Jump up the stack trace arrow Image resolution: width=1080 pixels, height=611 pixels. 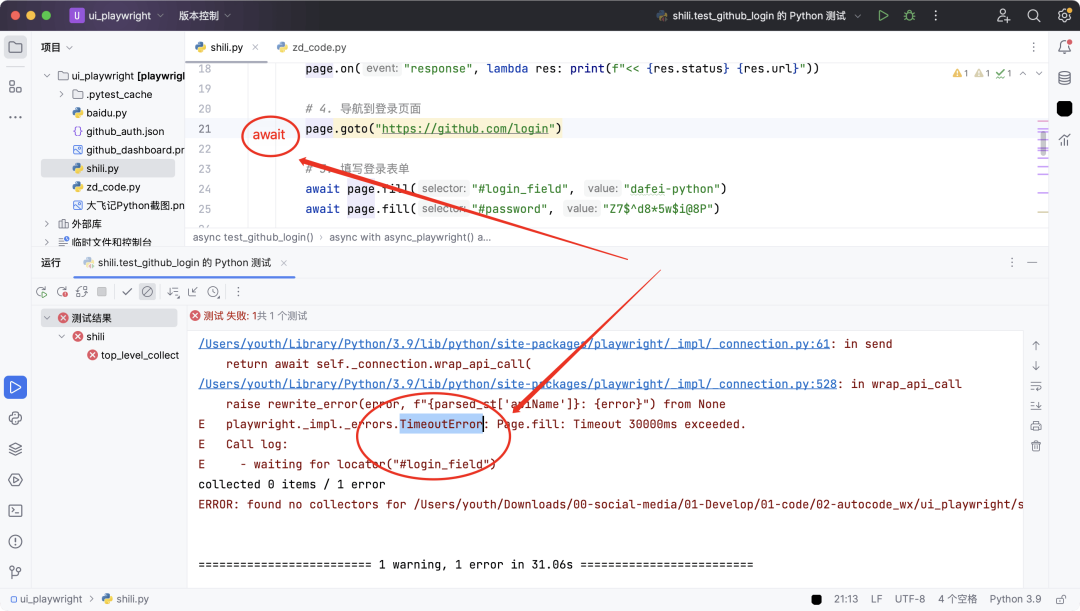tap(1036, 346)
